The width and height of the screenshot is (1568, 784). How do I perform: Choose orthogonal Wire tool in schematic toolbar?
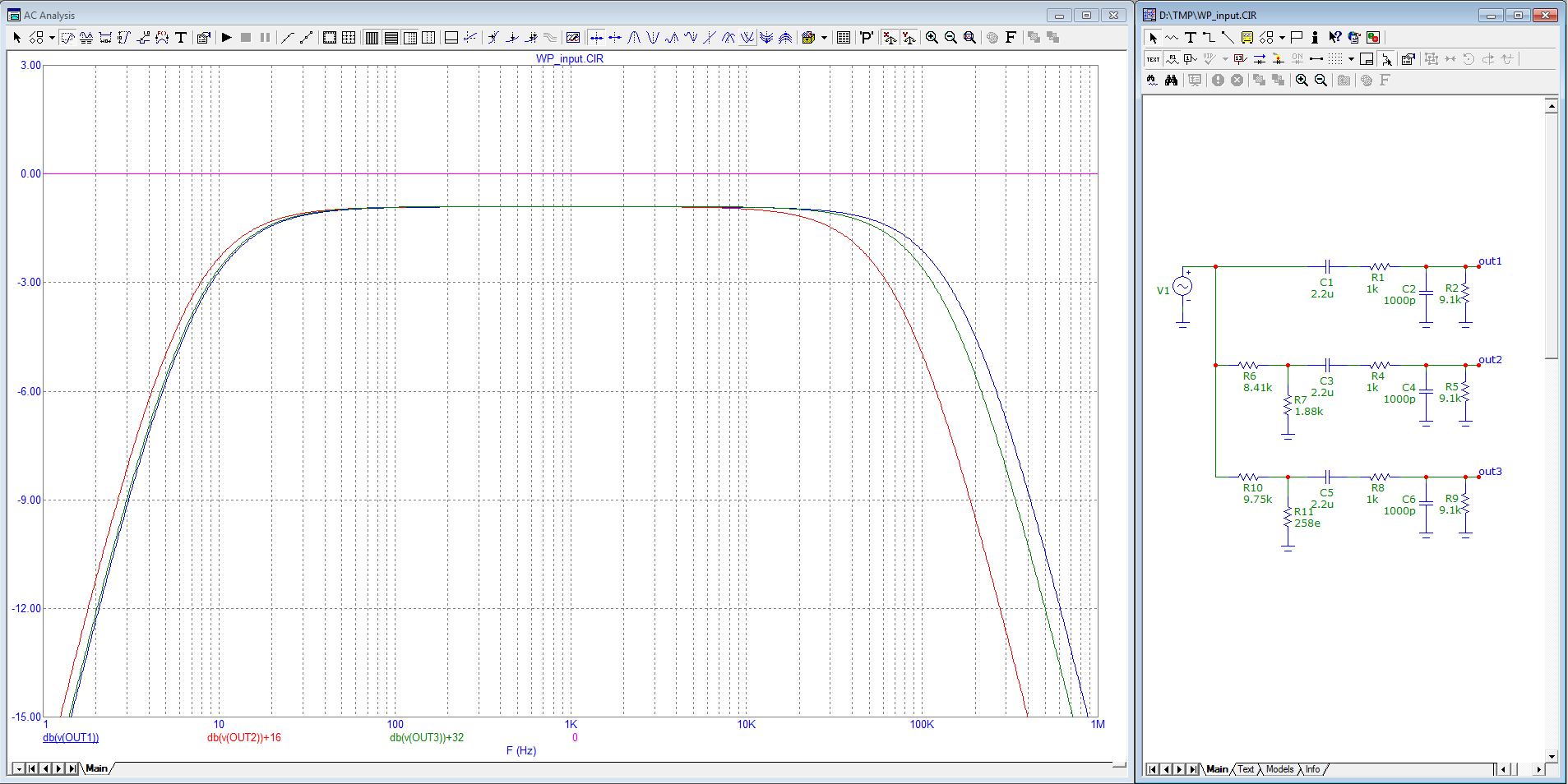[x=1209, y=37]
